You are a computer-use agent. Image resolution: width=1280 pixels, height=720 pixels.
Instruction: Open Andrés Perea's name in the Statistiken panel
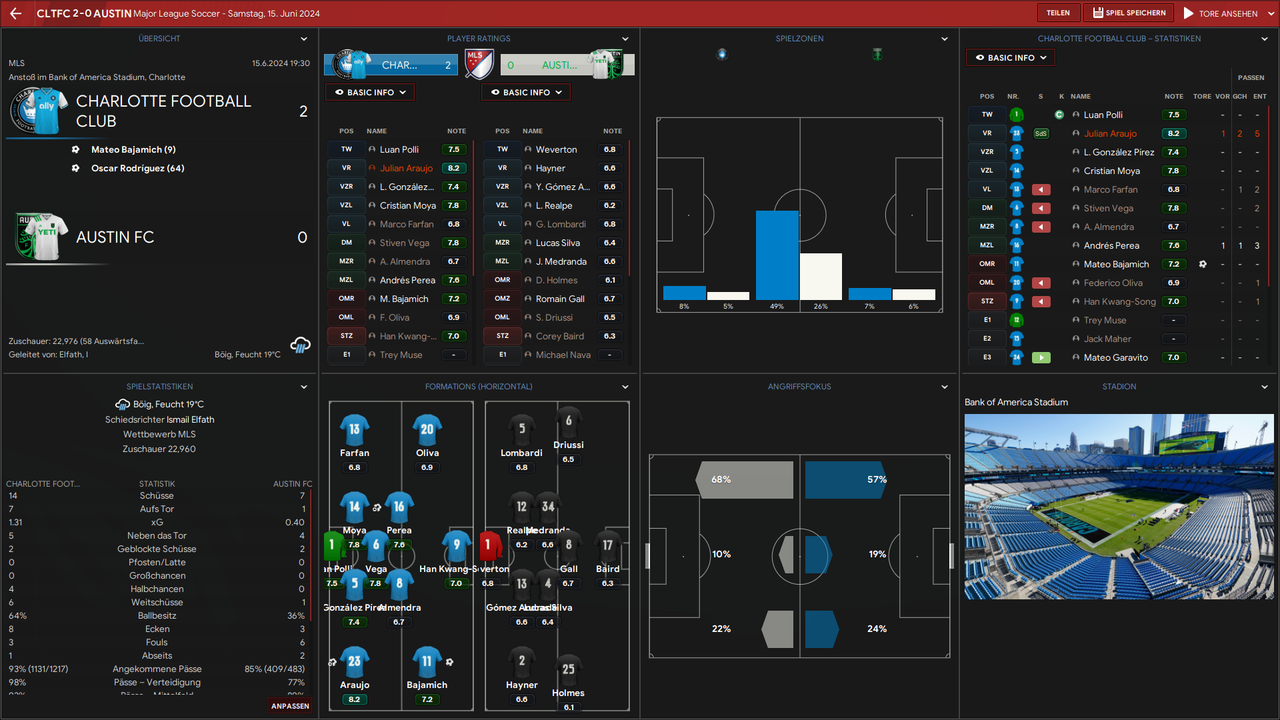[1112, 245]
